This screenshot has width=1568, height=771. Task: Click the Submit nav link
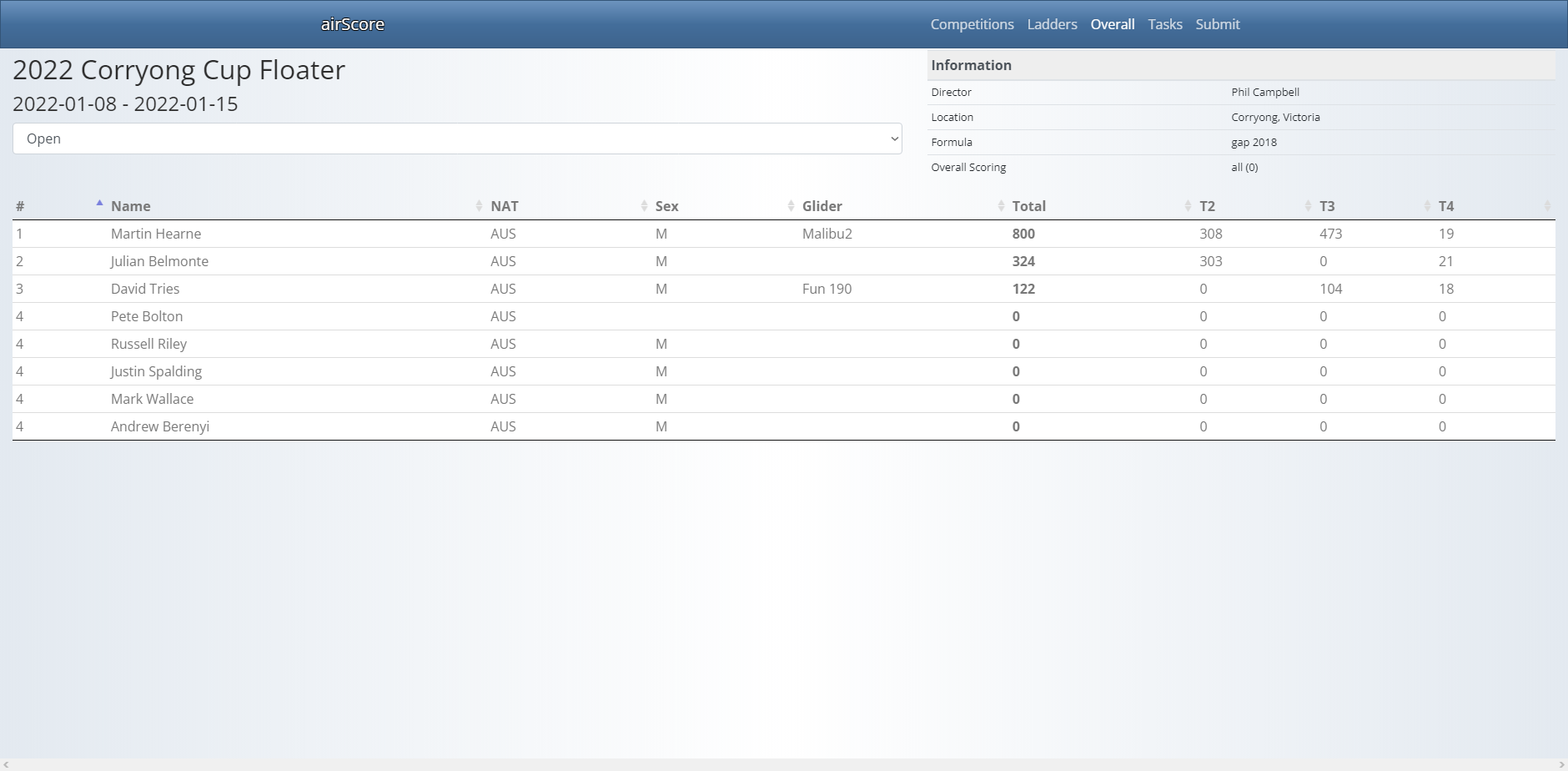tap(1217, 24)
